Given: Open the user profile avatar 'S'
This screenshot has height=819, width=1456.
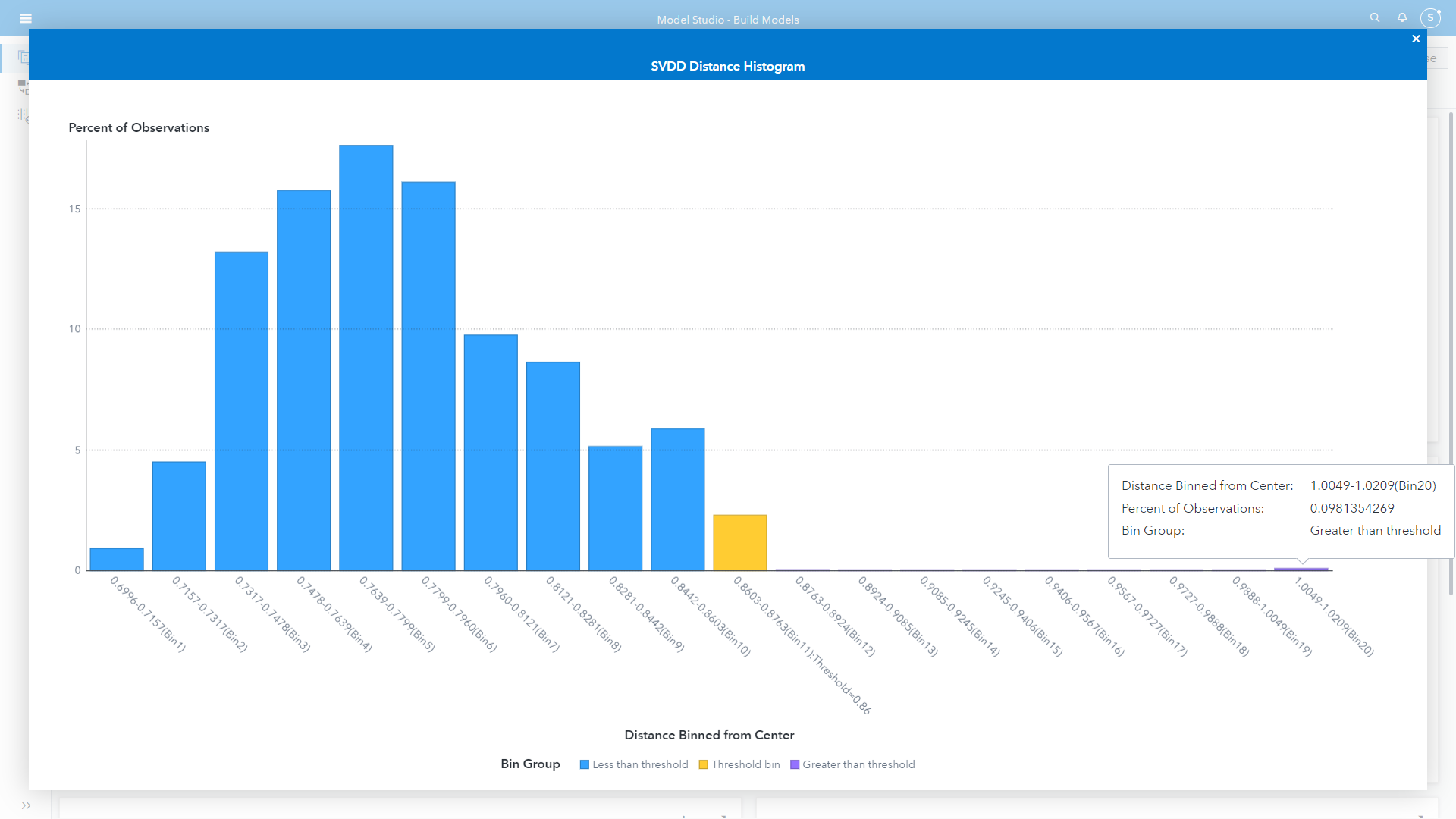Looking at the screenshot, I should 1430,17.
